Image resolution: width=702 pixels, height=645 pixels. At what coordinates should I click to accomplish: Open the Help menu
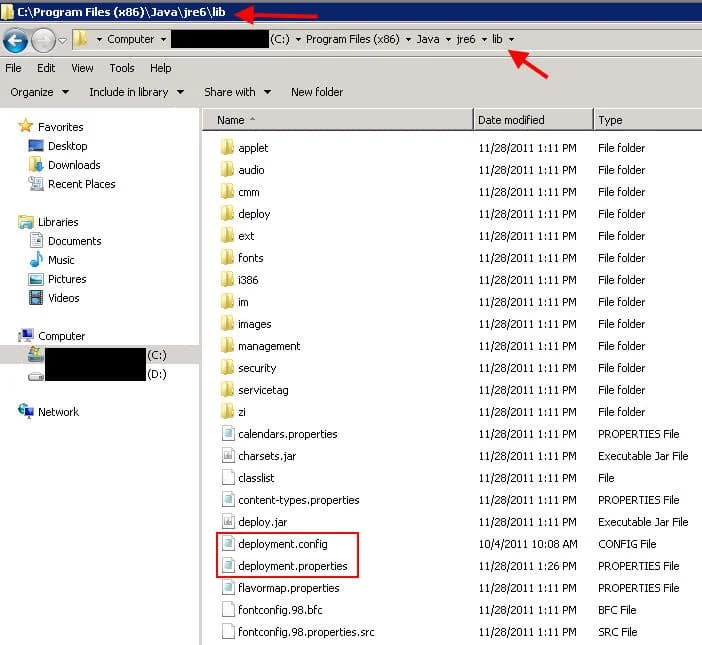coord(160,68)
